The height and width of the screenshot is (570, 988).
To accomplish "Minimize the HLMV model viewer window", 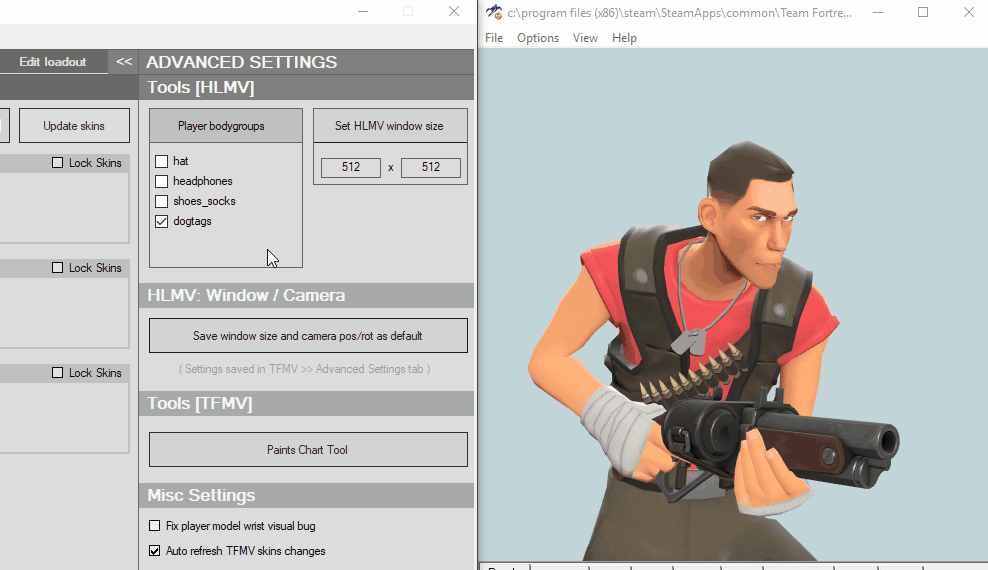I will [878, 12].
